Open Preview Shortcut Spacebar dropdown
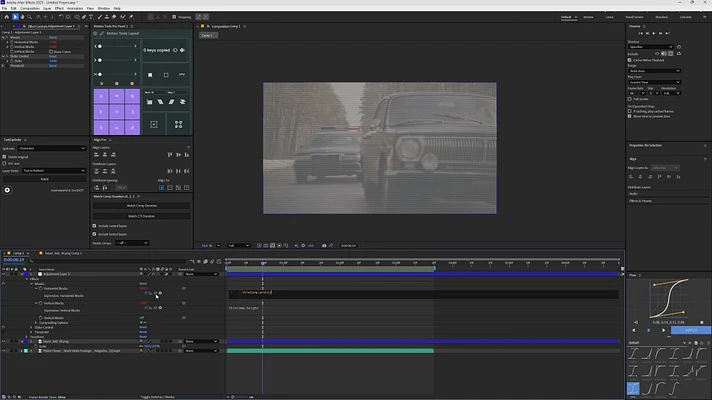 click(651, 47)
